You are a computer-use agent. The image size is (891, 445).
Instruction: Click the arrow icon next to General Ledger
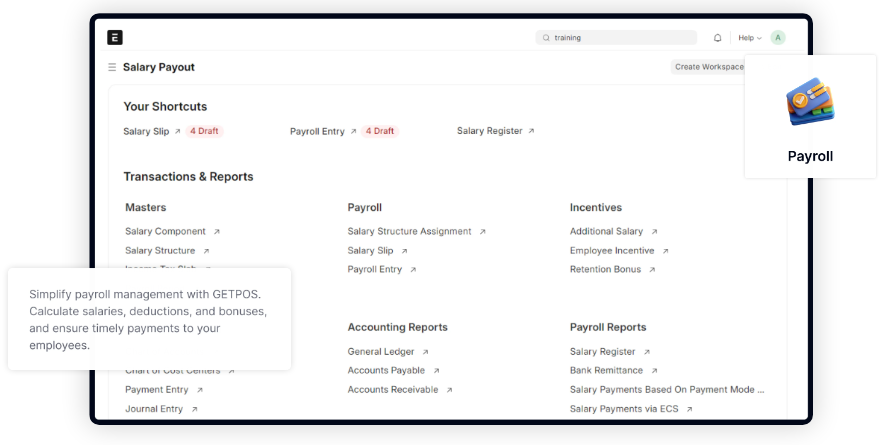coord(425,352)
